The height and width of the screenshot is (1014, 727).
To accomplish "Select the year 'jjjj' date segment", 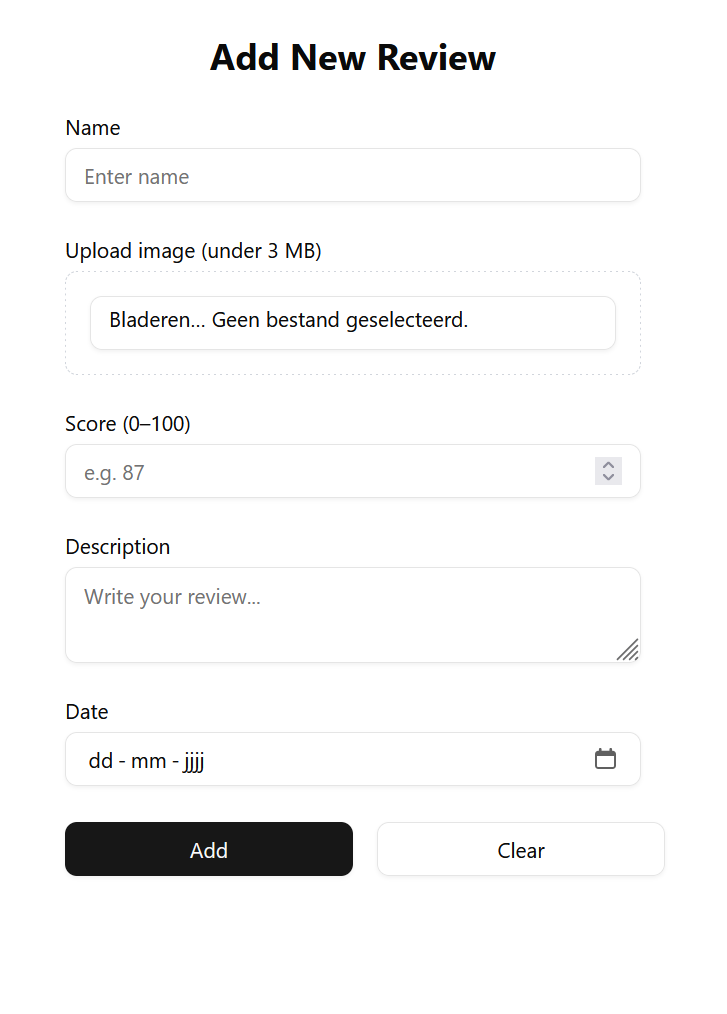I will [x=193, y=761].
